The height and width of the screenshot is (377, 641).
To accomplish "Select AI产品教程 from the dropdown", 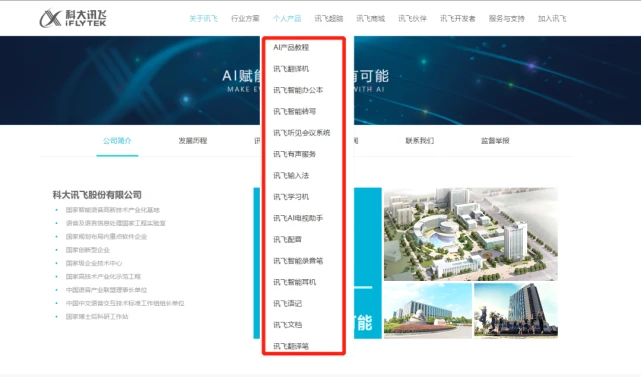I will pos(291,47).
